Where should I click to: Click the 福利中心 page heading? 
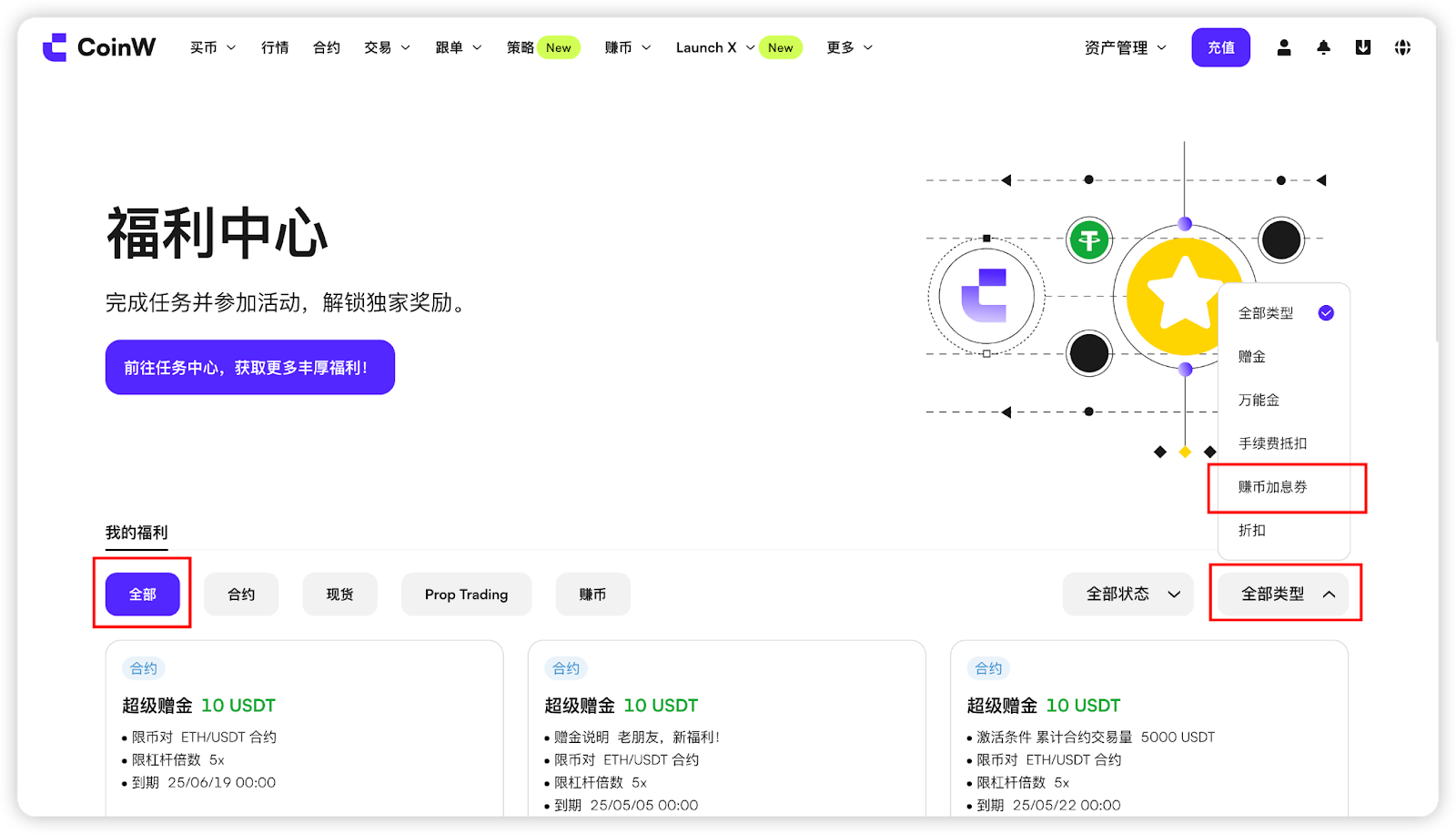217,233
